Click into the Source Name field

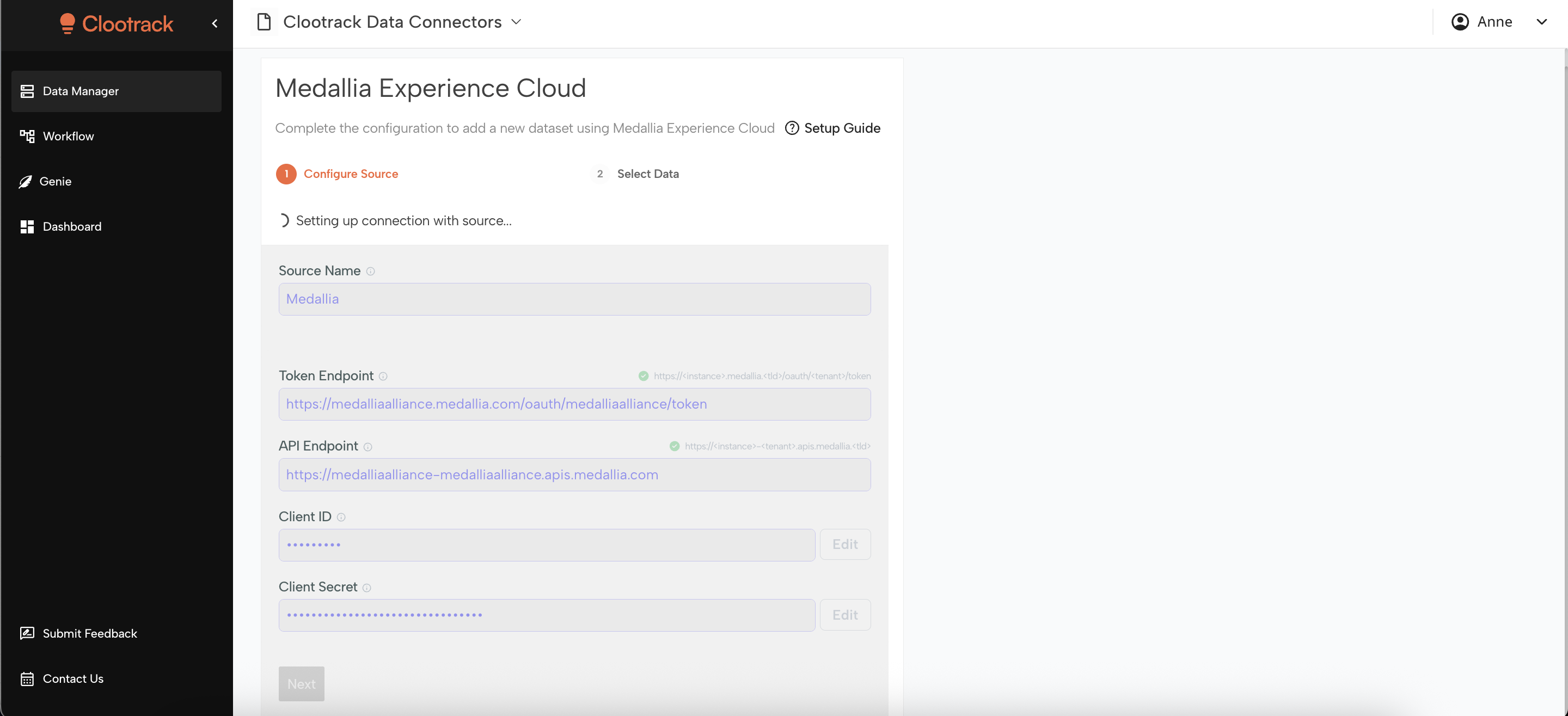[574, 299]
